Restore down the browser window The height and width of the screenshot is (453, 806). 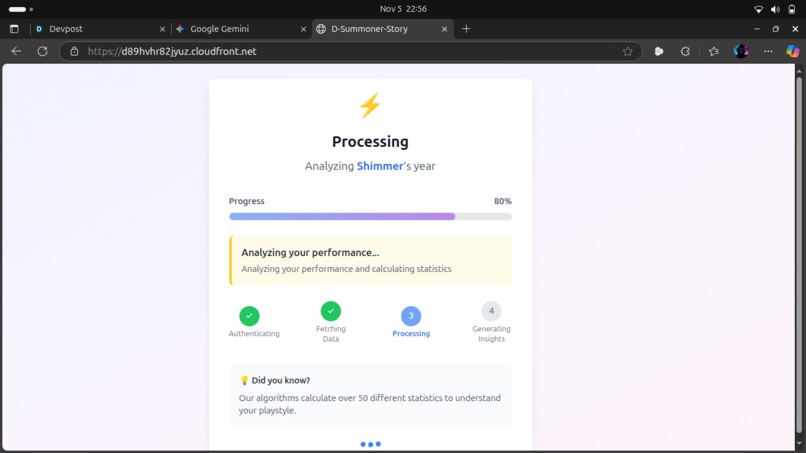click(x=776, y=29)
